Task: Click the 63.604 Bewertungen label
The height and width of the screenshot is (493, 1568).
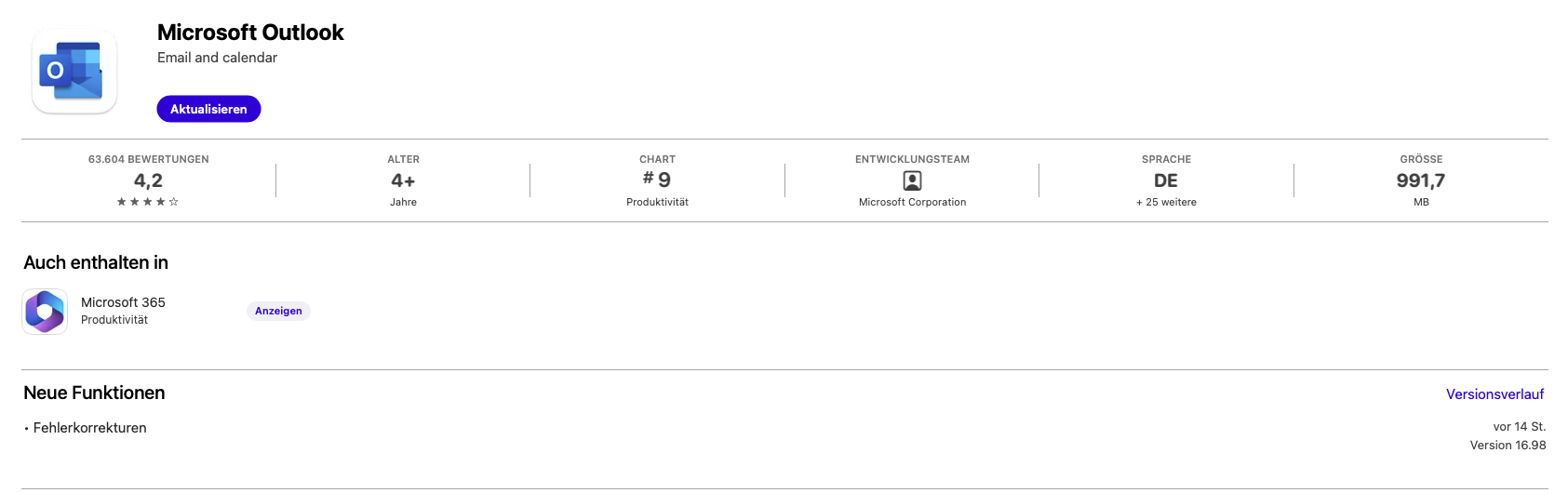Action: click(148, 159)
